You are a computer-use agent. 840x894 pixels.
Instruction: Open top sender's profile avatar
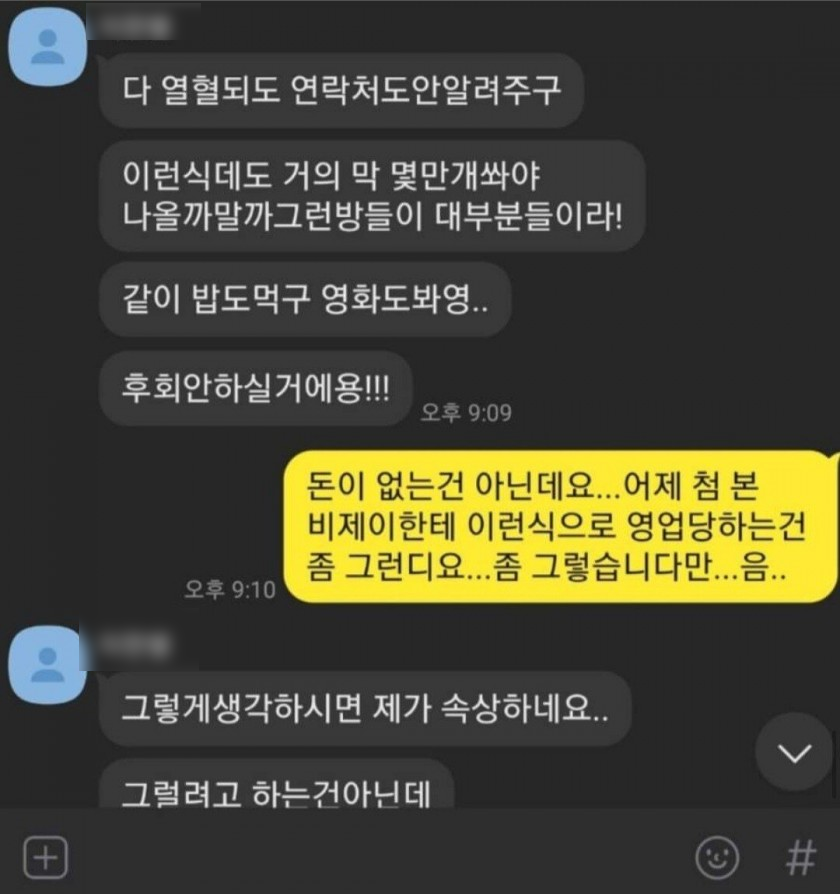(48, 47)
